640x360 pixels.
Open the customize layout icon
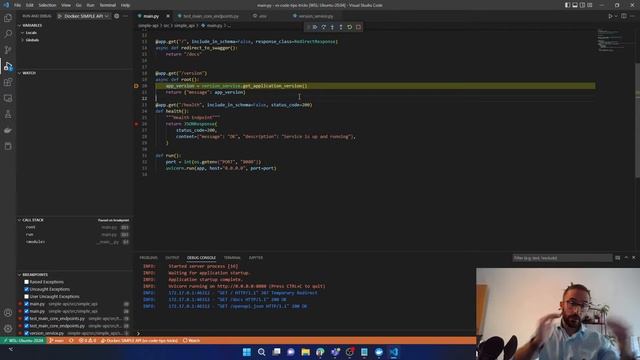pos(589,5)
